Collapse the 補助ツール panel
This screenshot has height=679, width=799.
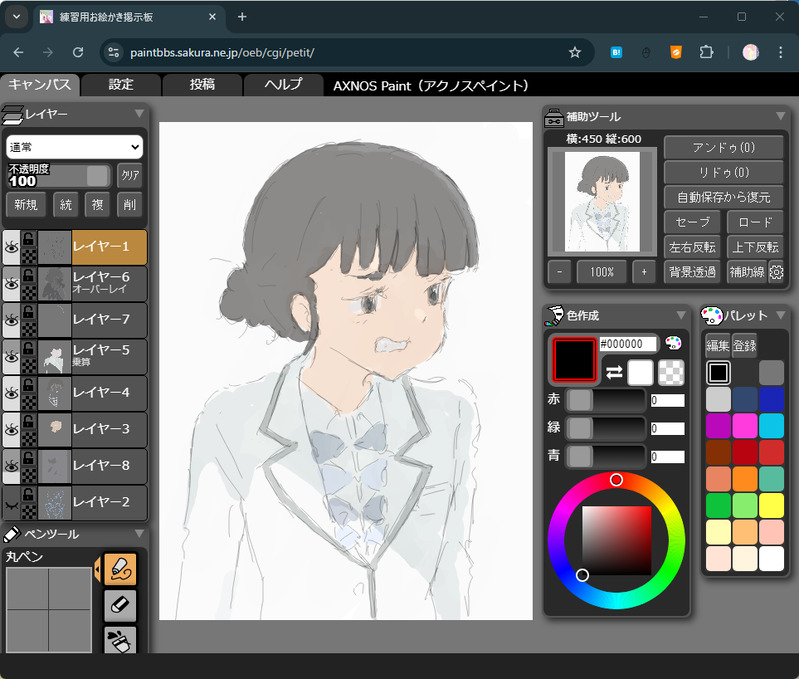(x=780, y=116)
